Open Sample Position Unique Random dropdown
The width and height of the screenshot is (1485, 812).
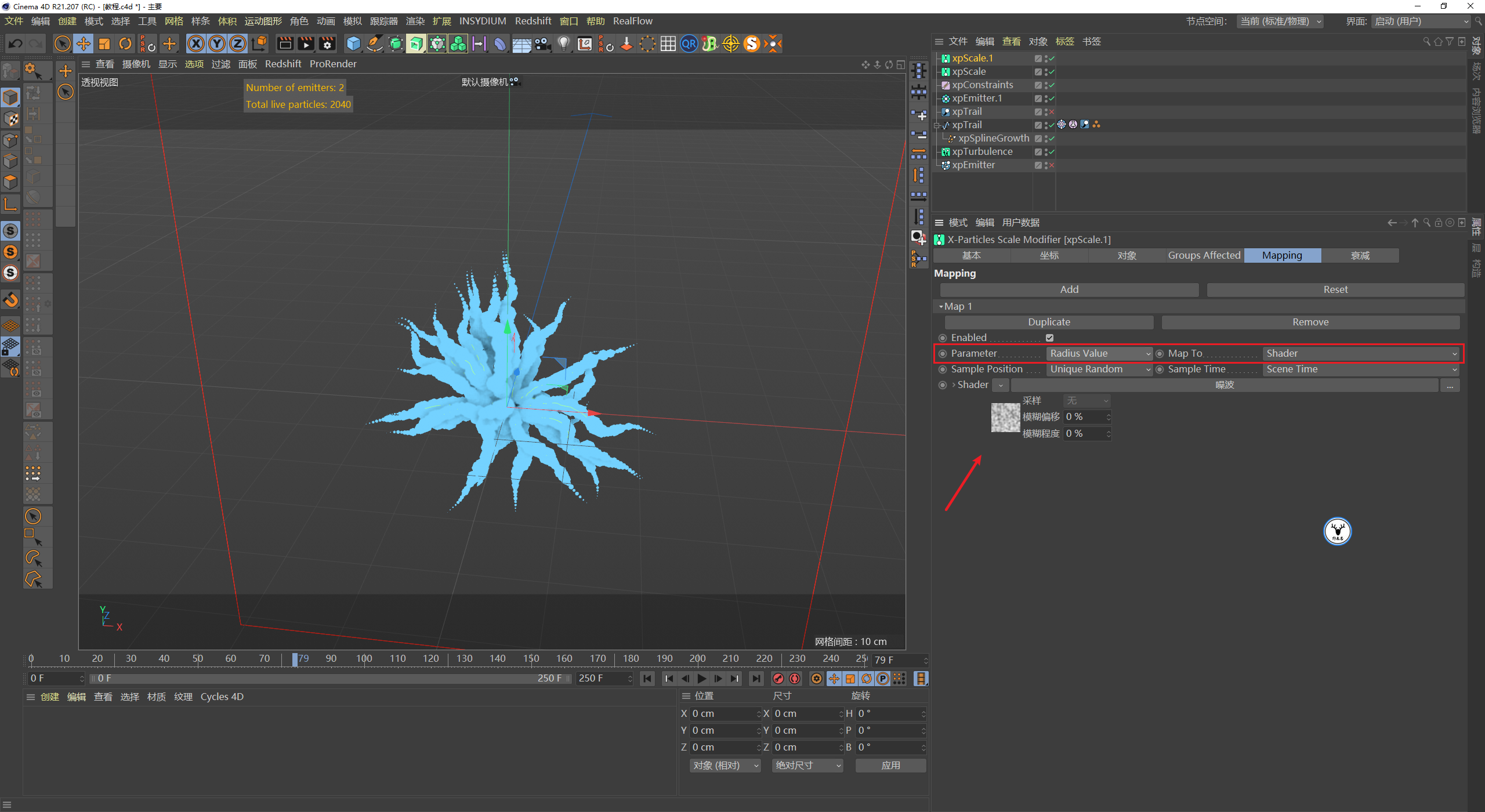pyautogui.click(x=1099, y=369)
